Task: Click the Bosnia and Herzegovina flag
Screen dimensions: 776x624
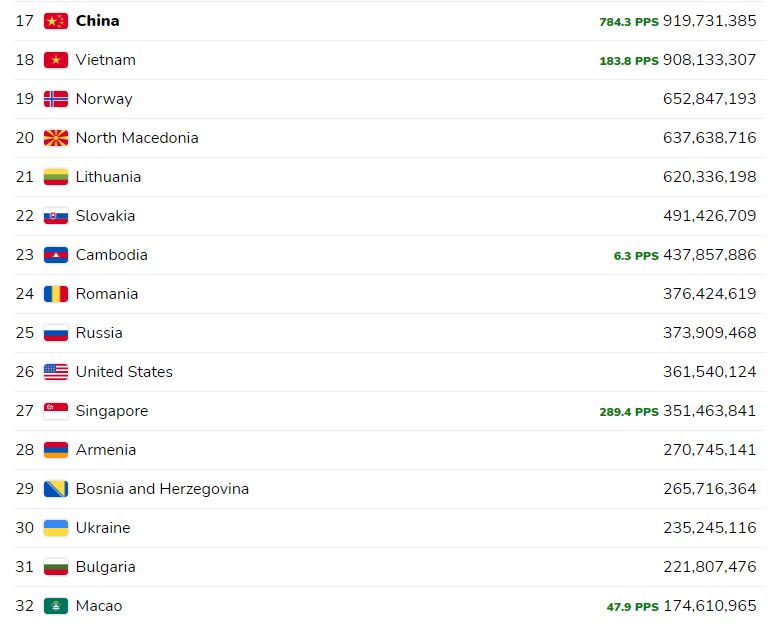Action: click(56, 489)
